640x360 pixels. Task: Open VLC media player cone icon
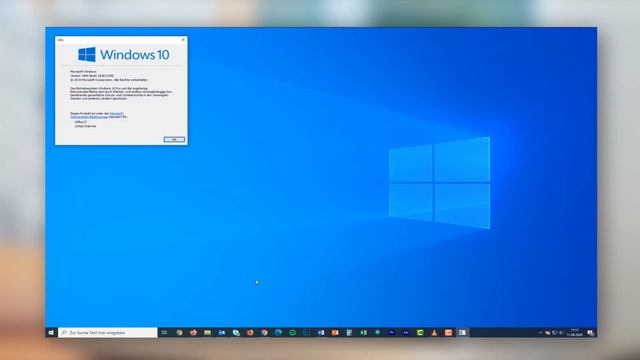click(x=434, y=333)
